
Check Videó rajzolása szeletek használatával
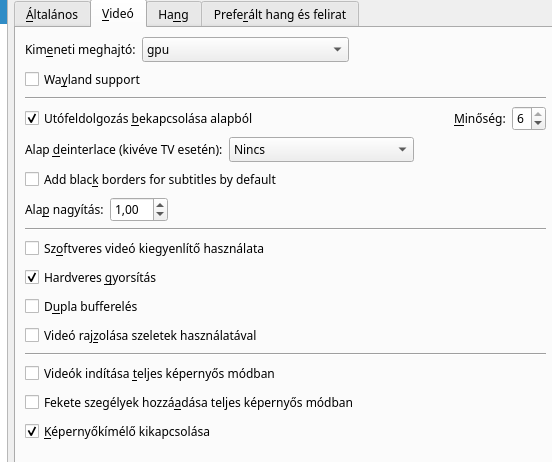32,335
